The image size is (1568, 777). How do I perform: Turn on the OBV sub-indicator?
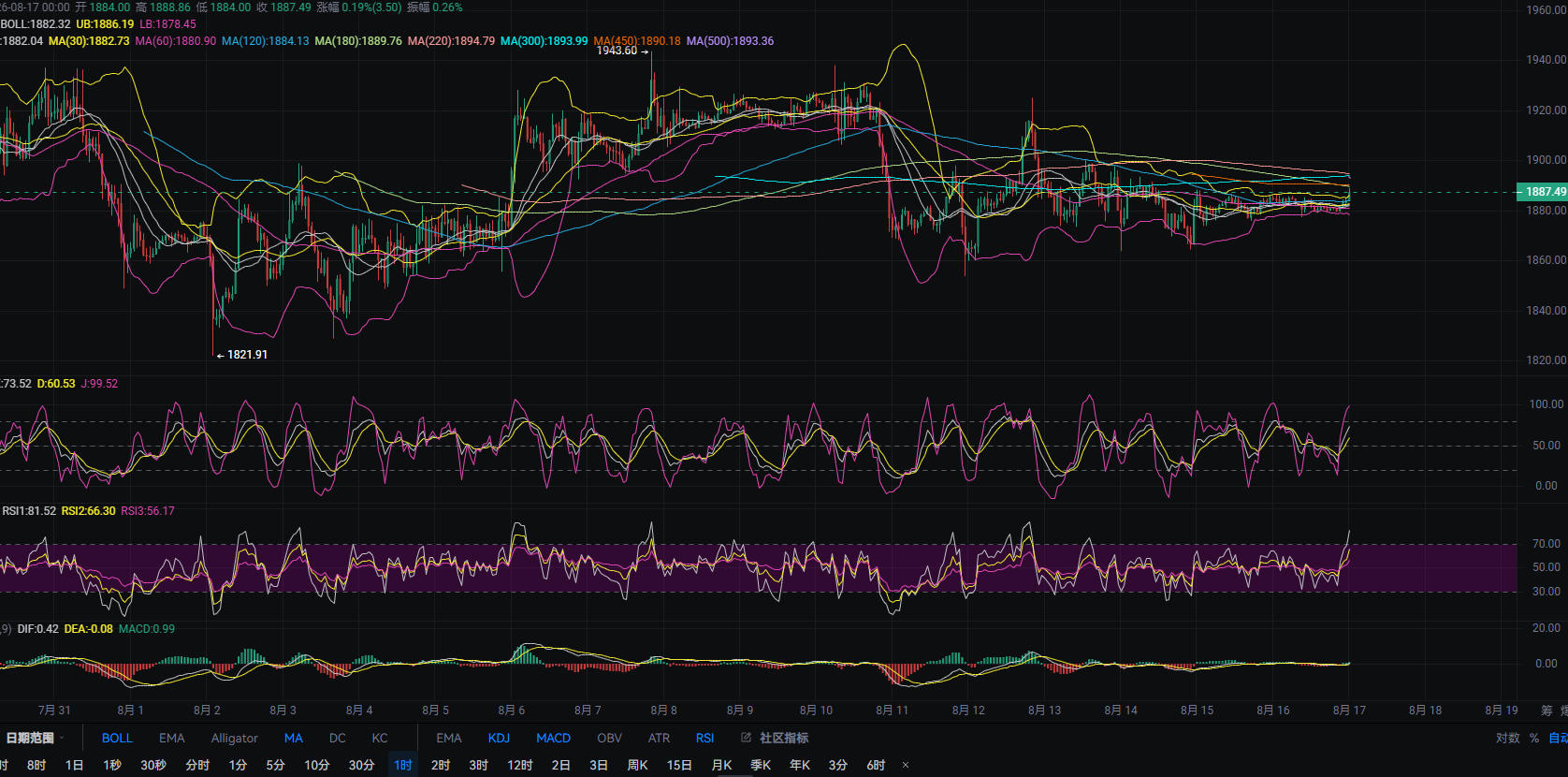pyautogui.click(x=609, y=738)
